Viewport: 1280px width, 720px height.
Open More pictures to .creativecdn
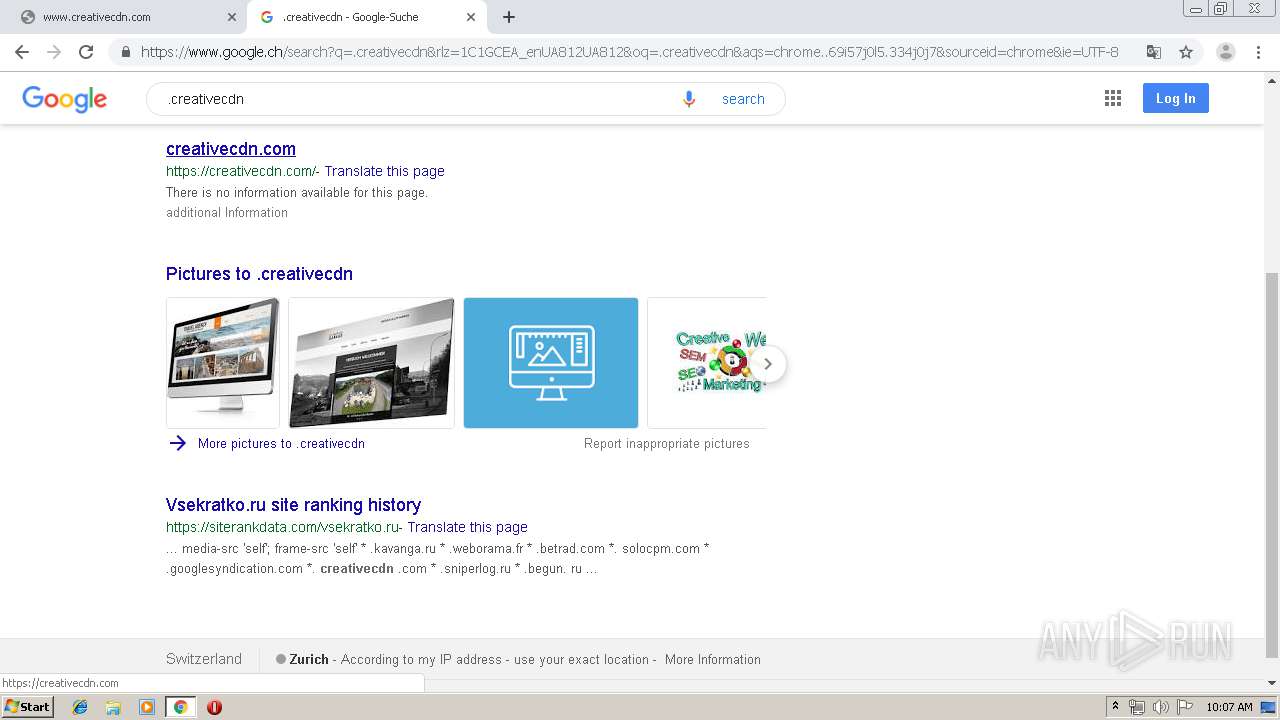coord(281,443)
